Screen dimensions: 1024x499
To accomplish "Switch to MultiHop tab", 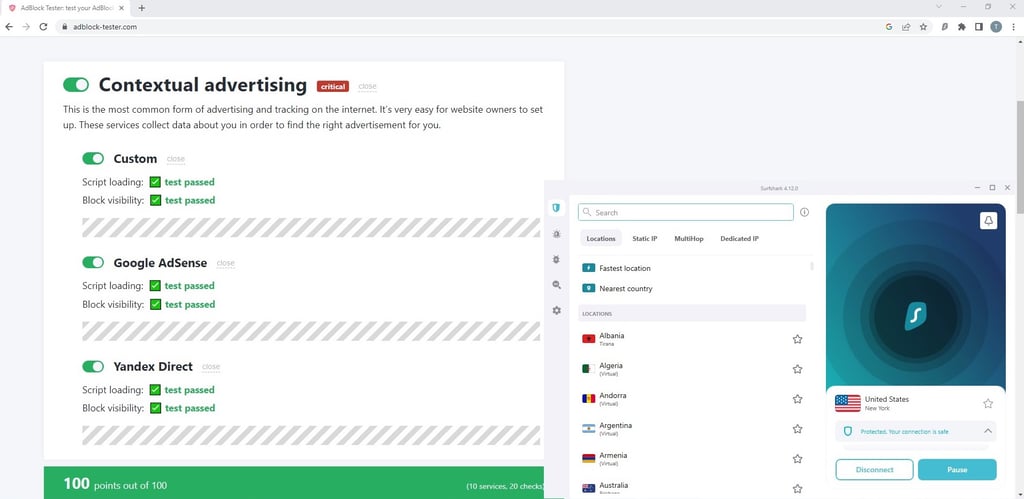I will [x=689, y=238].
